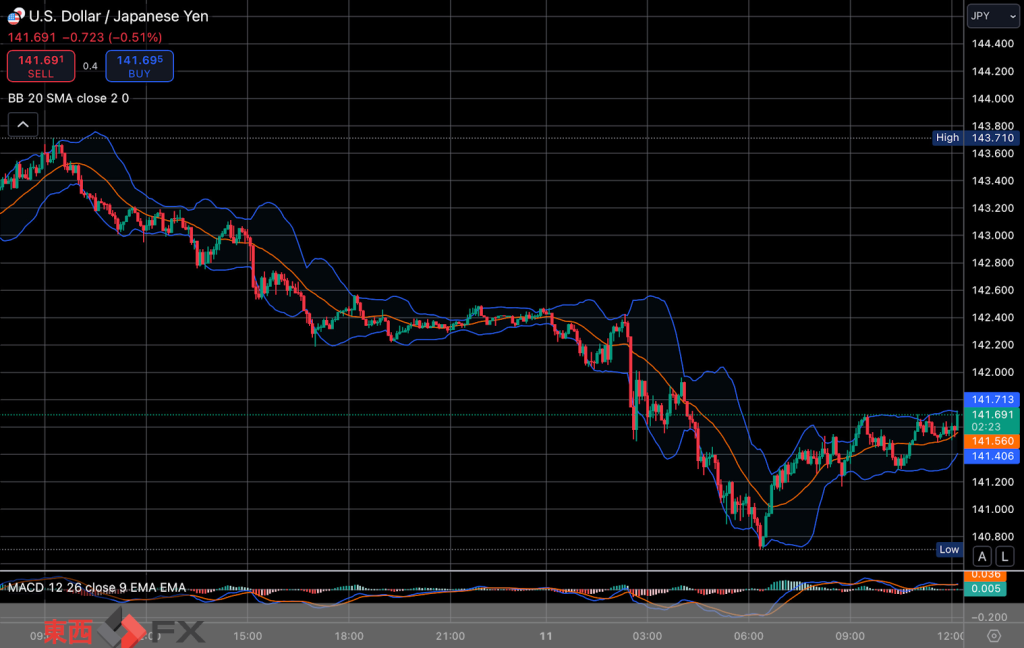The height and width of the screenshot is (648, 1024).
Task: Click the Low price label tag
Action: point(949,549)
